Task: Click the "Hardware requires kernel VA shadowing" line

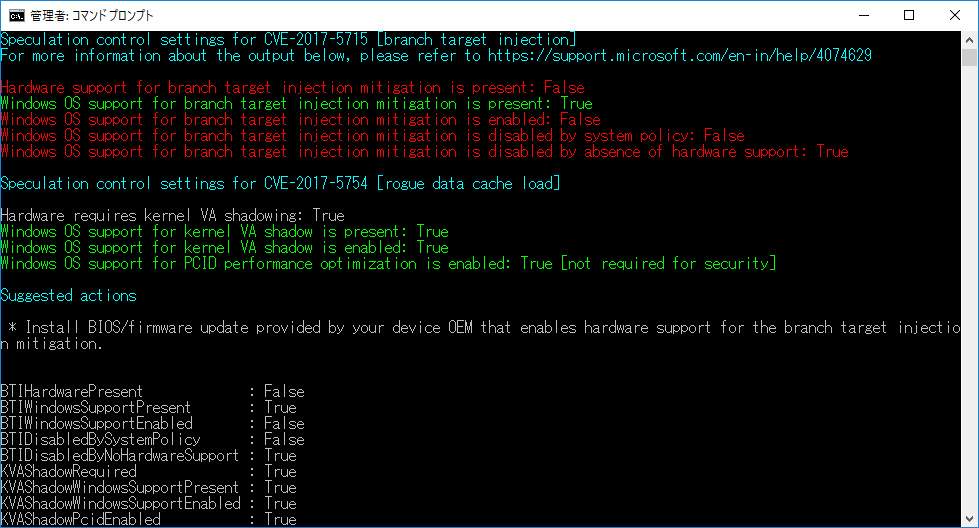Action: click(x=172, y=216)
